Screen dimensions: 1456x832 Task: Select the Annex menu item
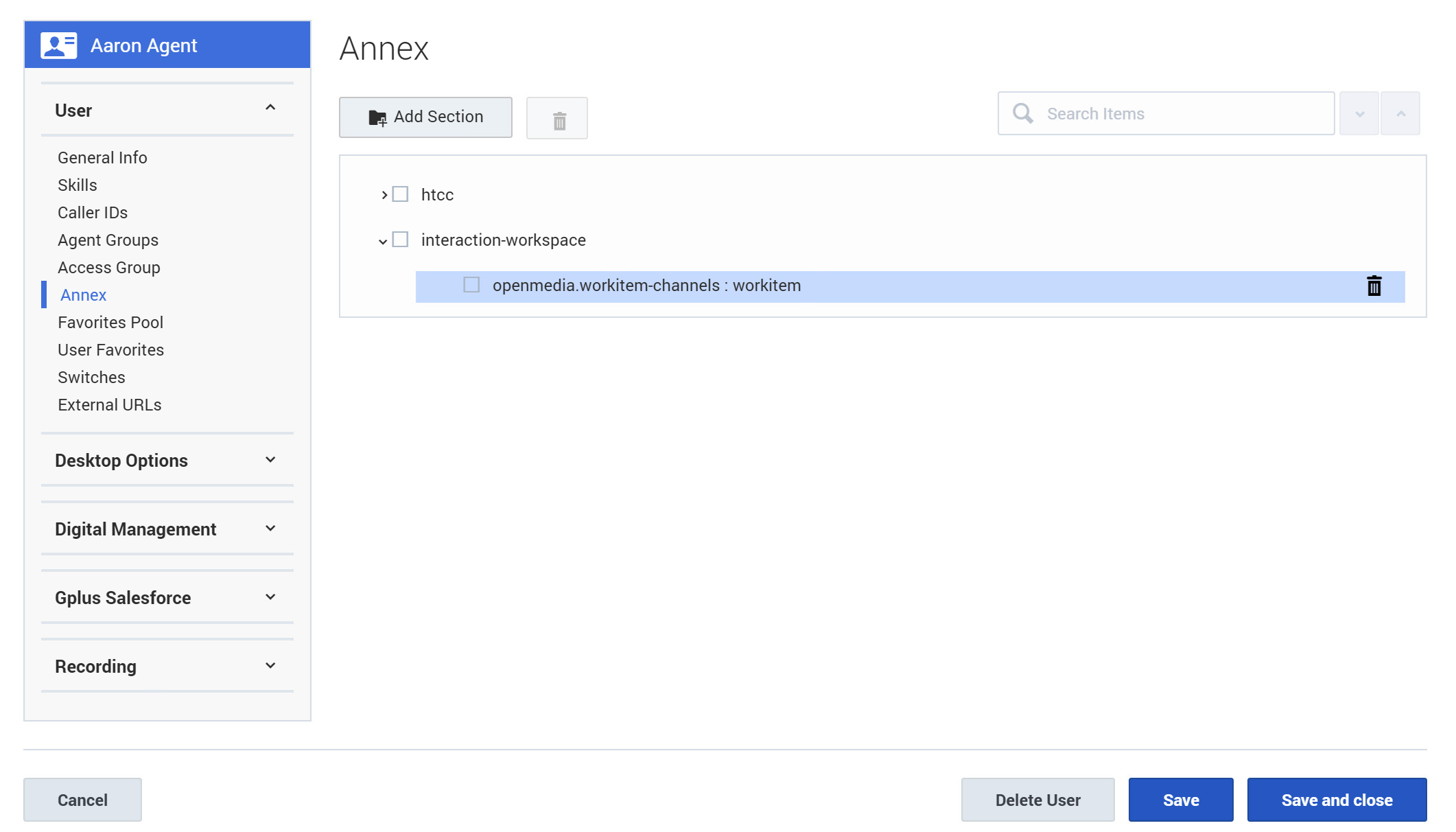pos(83,295)
